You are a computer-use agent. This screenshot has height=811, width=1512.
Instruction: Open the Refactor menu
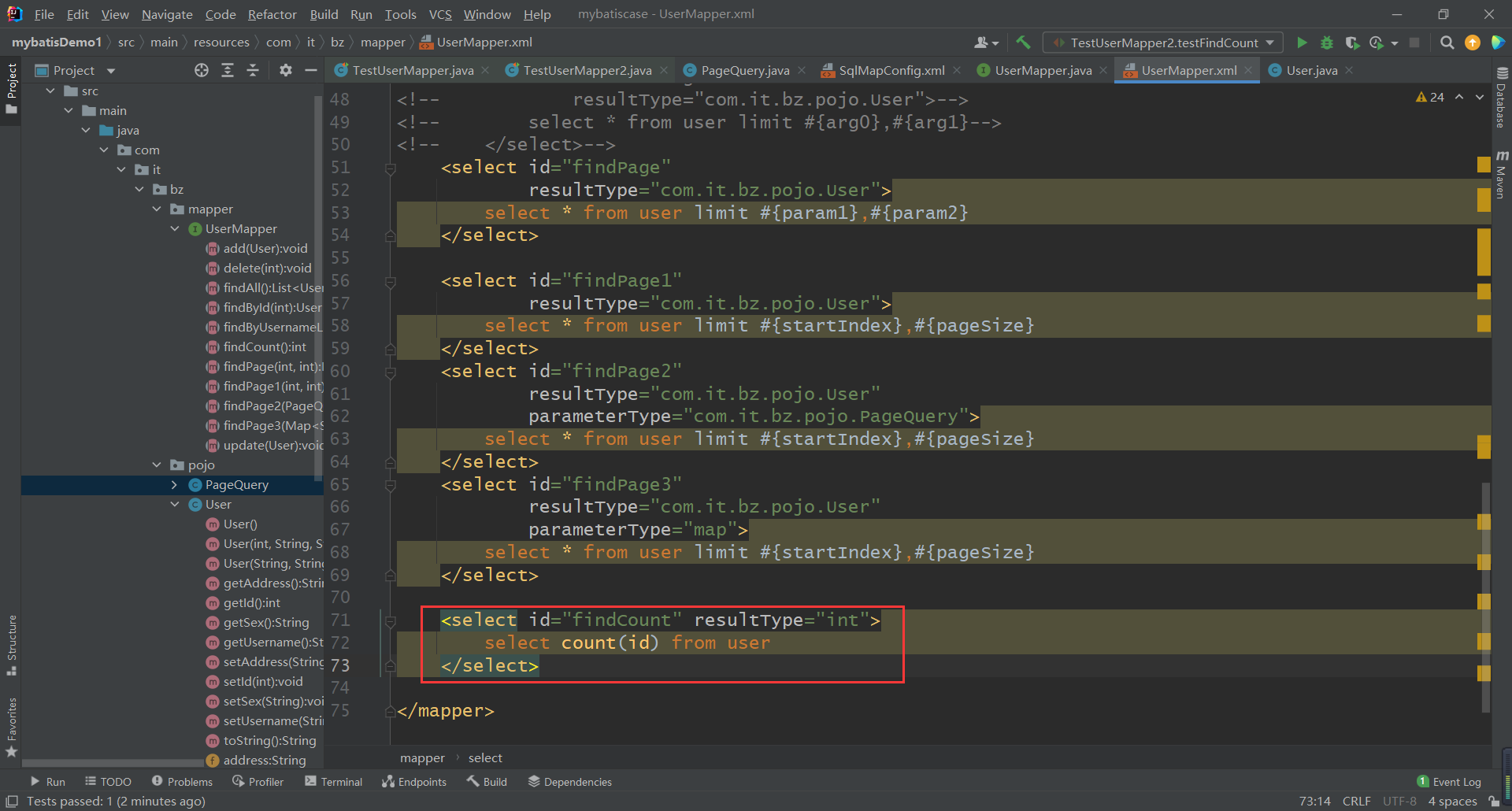pos(272,14)
